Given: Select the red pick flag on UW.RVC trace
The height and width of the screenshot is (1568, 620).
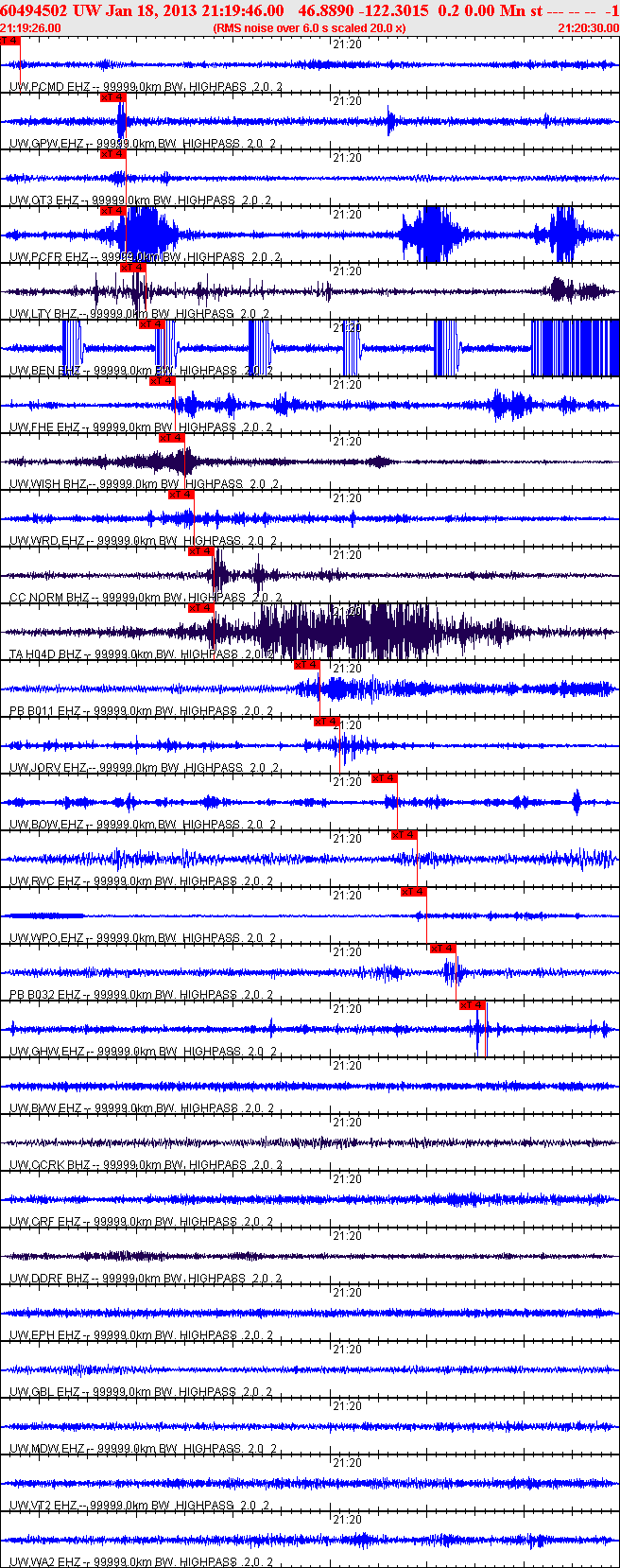Looking at the screenshot, I should pos(405,835).
